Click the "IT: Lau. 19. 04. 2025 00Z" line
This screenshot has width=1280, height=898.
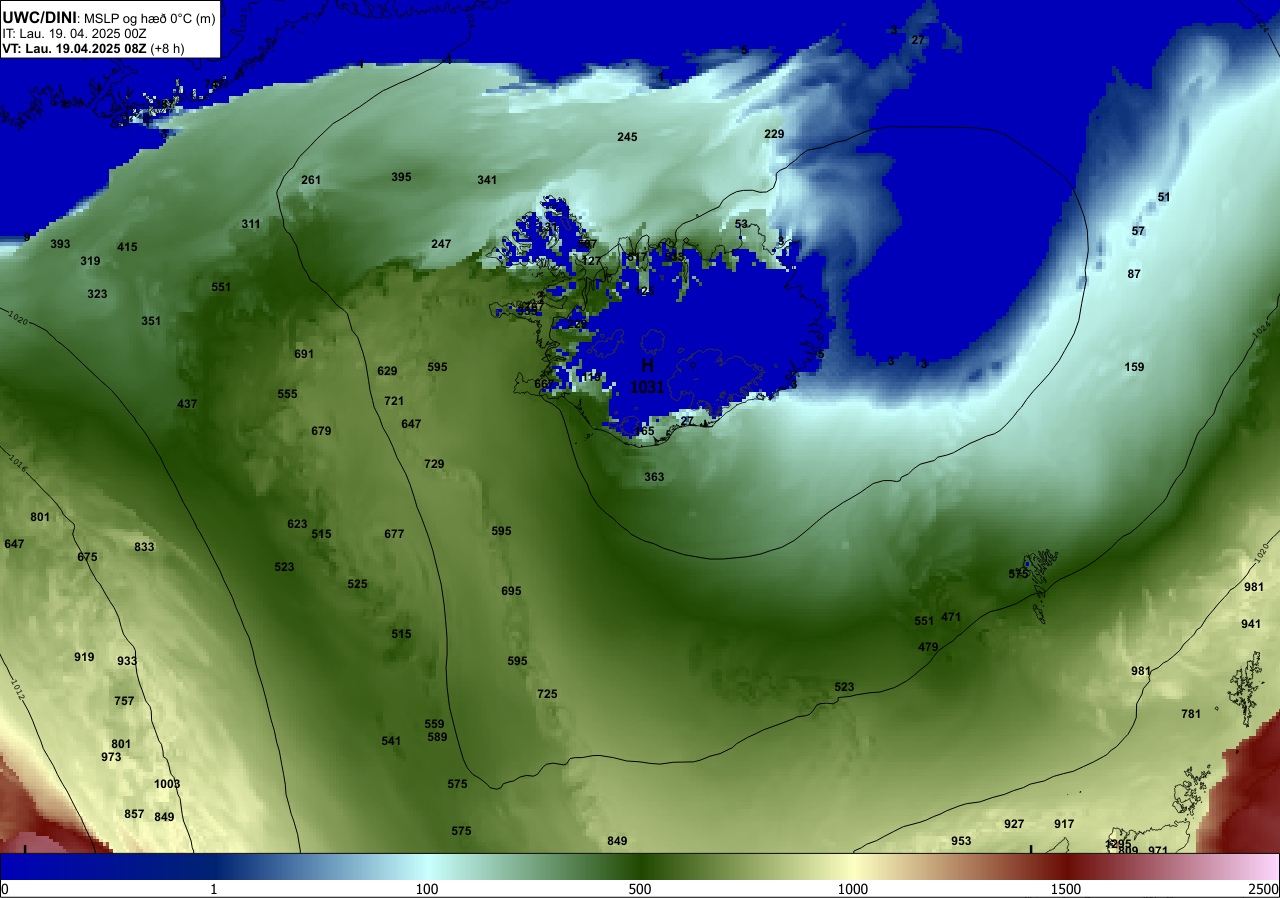point(74,33)
